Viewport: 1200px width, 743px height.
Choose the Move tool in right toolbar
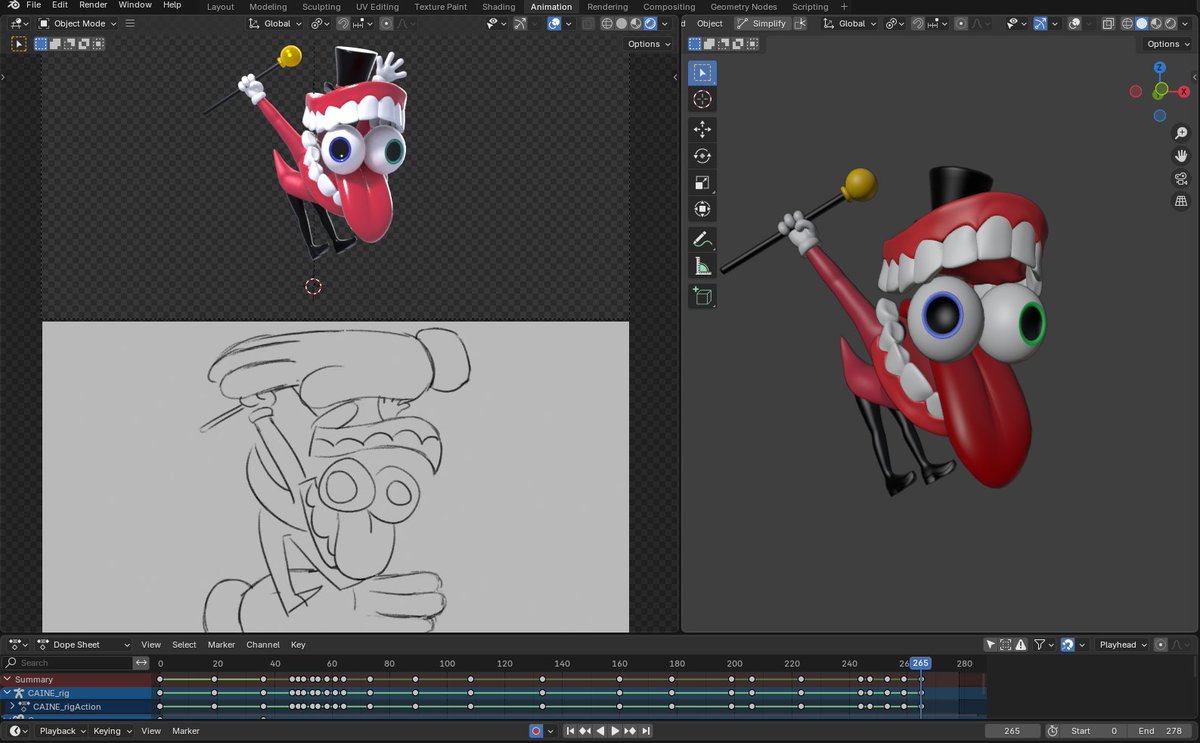click(702, 129)
